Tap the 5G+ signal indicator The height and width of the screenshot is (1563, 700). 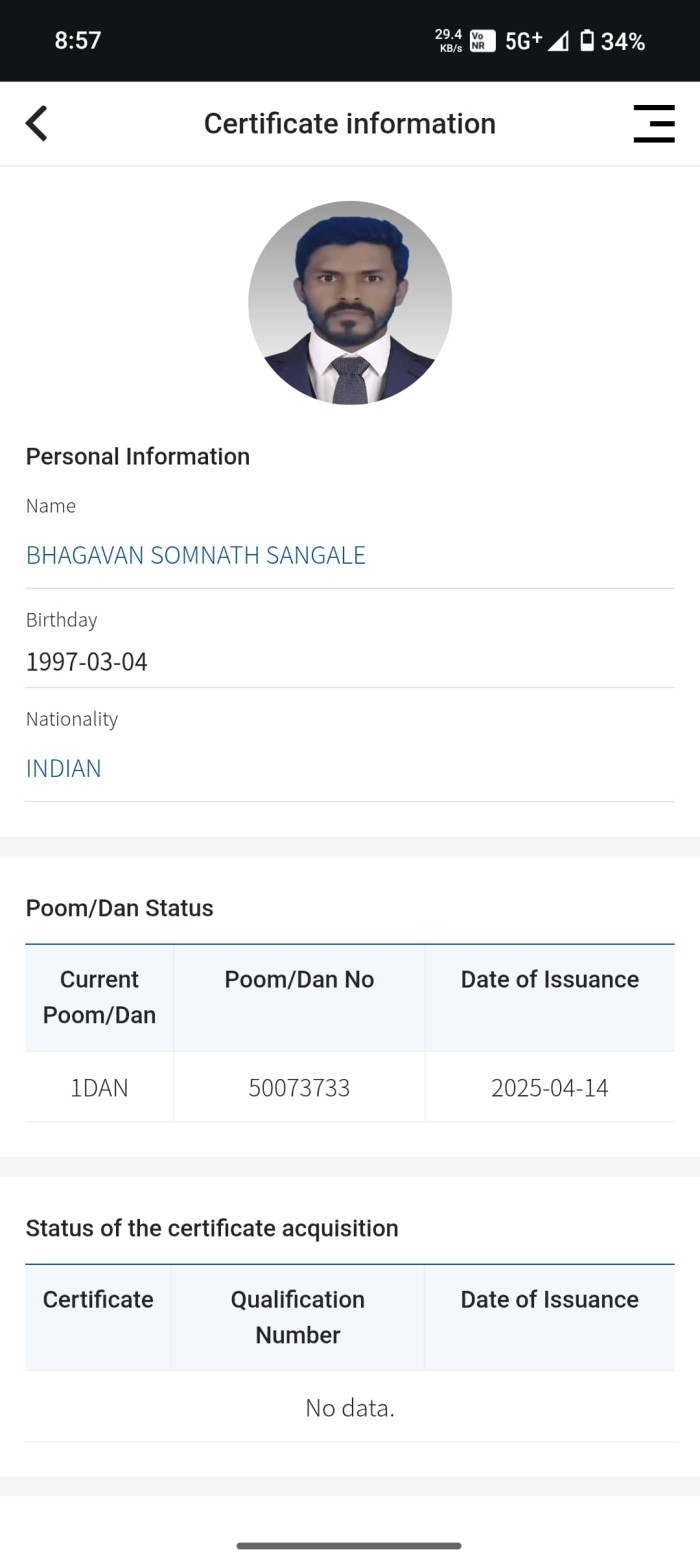click(x=524, y=41)
